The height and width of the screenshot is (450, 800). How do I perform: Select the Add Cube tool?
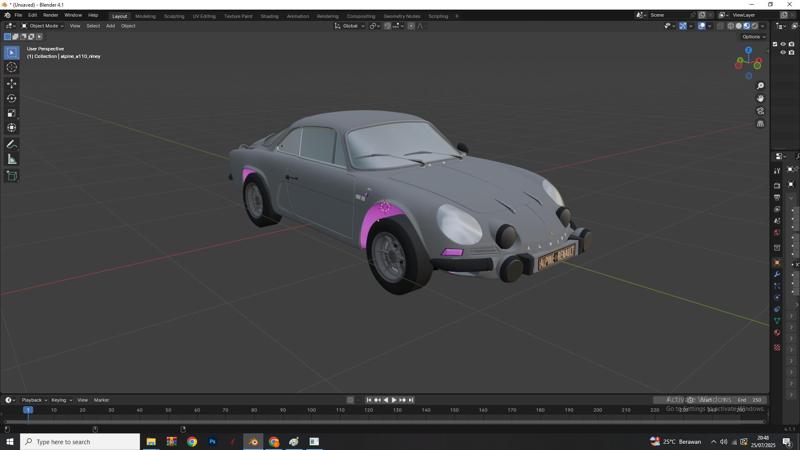(12, 176)
